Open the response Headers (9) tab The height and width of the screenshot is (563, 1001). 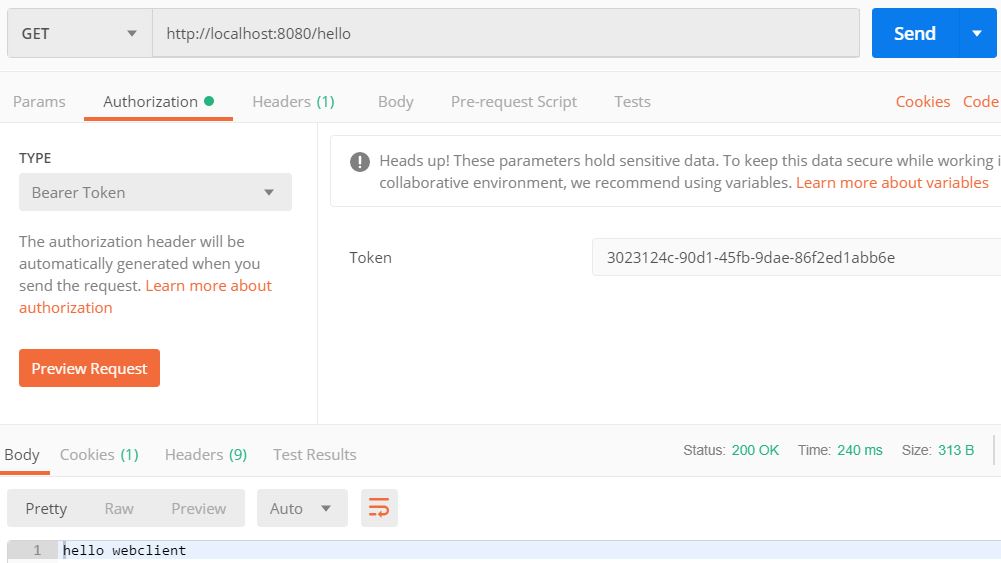(x=206, y=454)
